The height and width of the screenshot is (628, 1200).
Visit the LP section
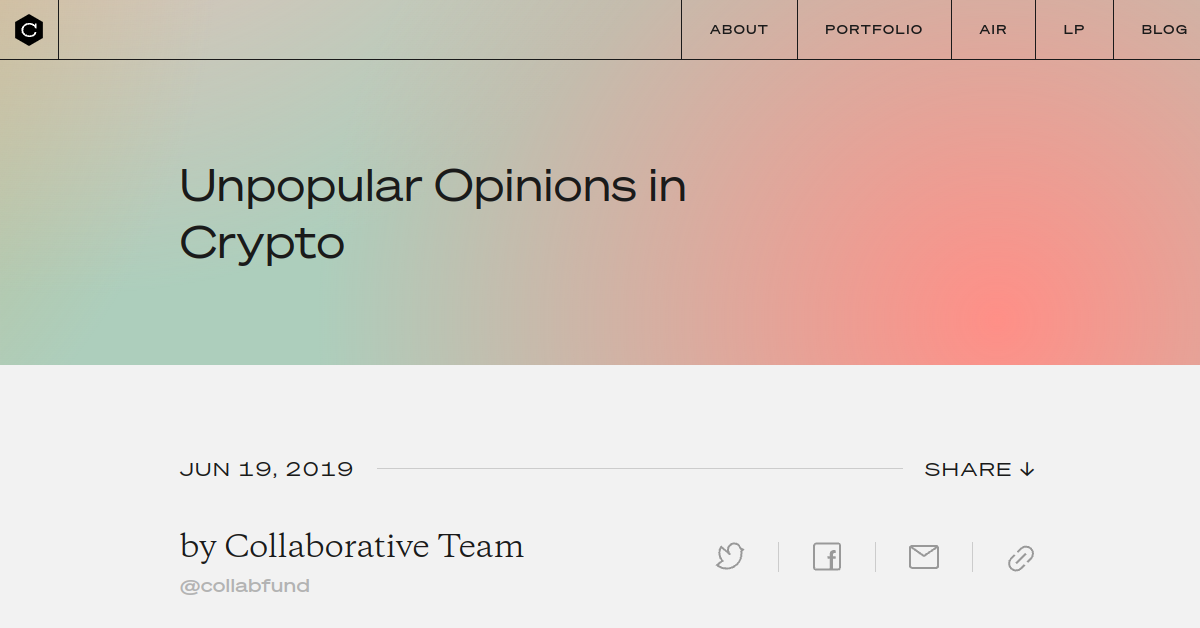click(1073, 29)
